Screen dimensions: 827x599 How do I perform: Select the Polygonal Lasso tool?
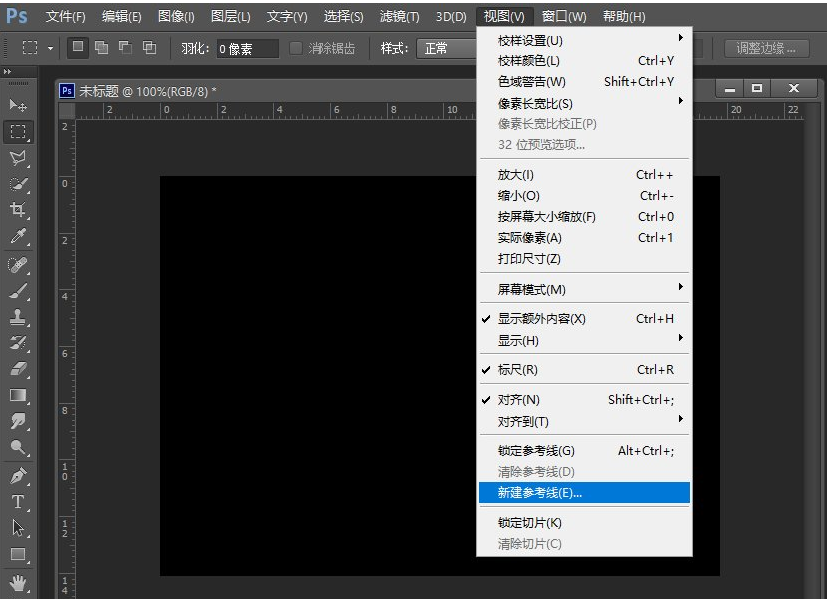18,158
